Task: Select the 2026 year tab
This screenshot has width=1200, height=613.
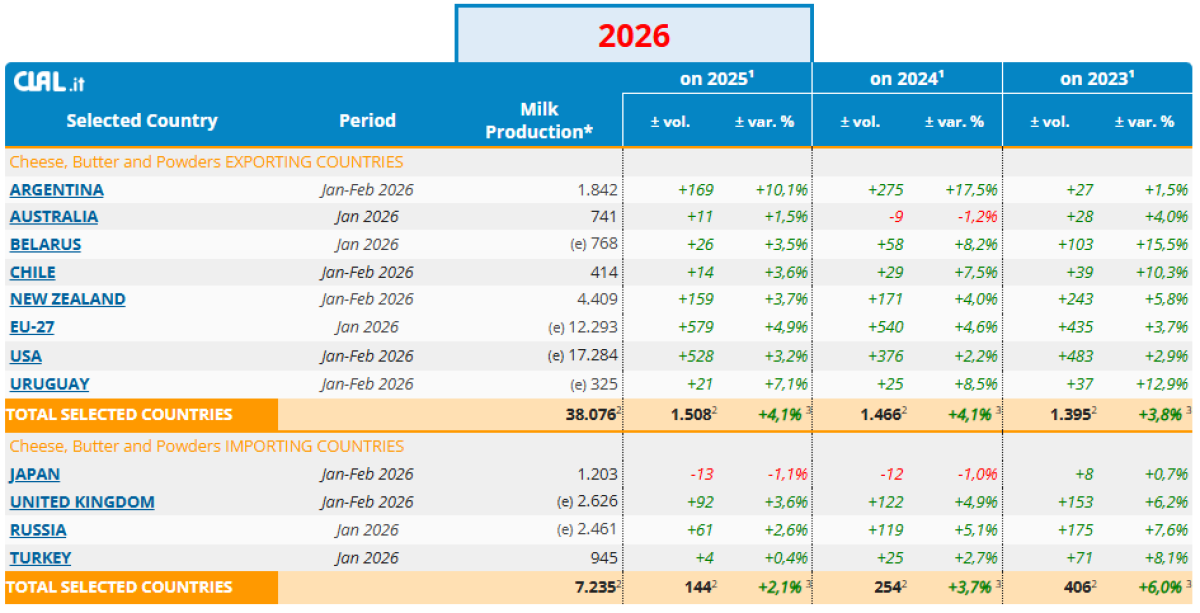Action: click(633, 35)
